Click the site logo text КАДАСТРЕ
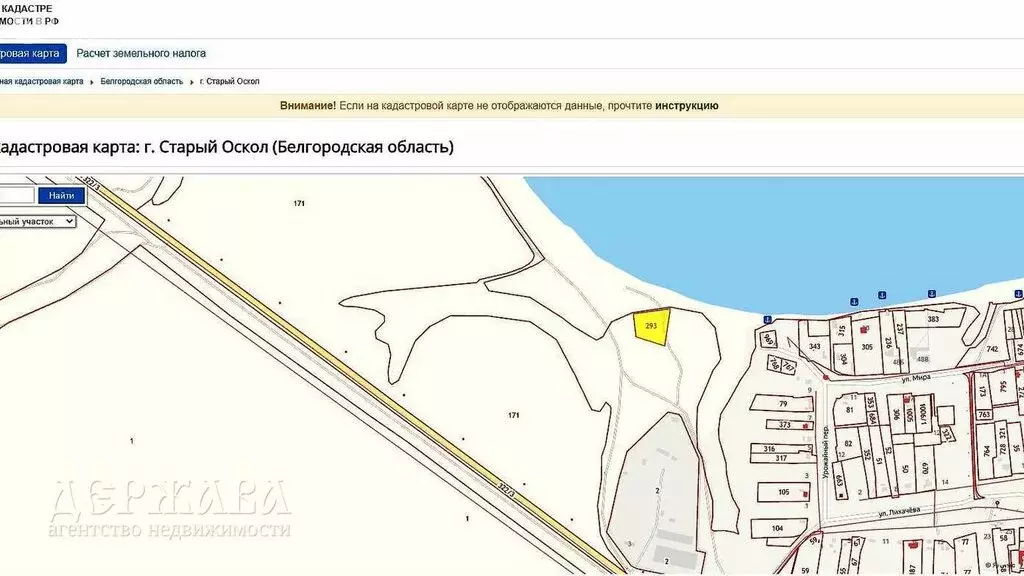This screenshot has width=1024, height=576. tap(27, 8)
